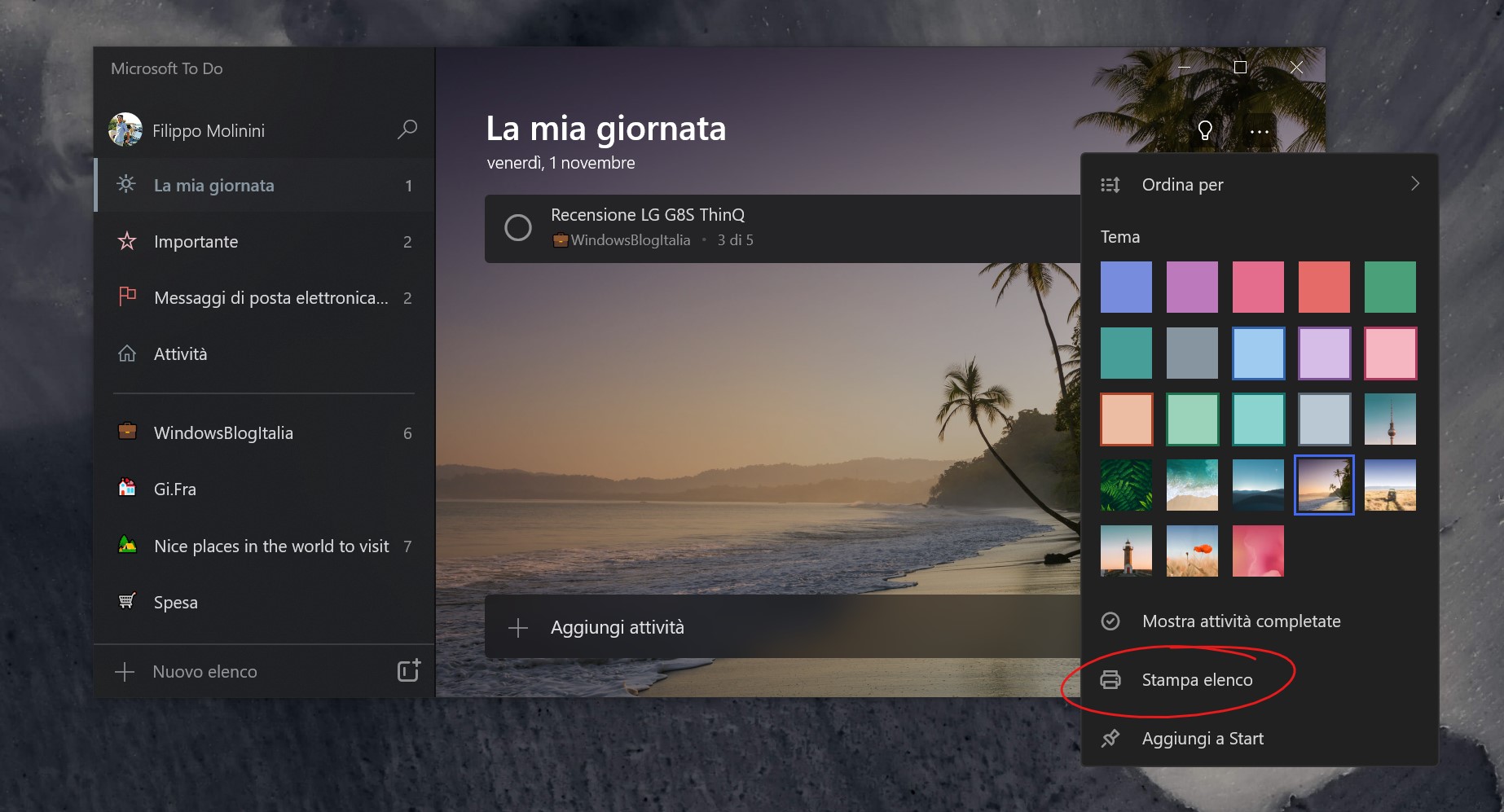
Task: Click the Filippo Molinini account name
Action: pos(209,130)
